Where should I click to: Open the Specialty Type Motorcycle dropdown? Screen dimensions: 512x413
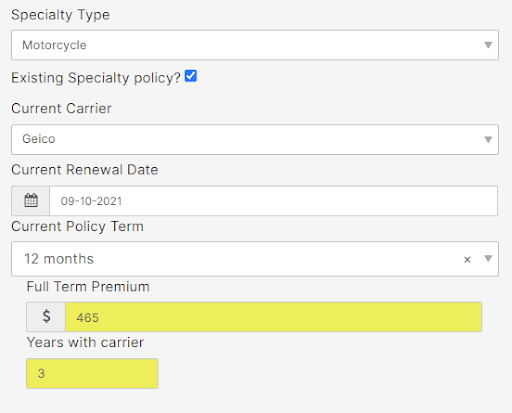pos(255,45)
